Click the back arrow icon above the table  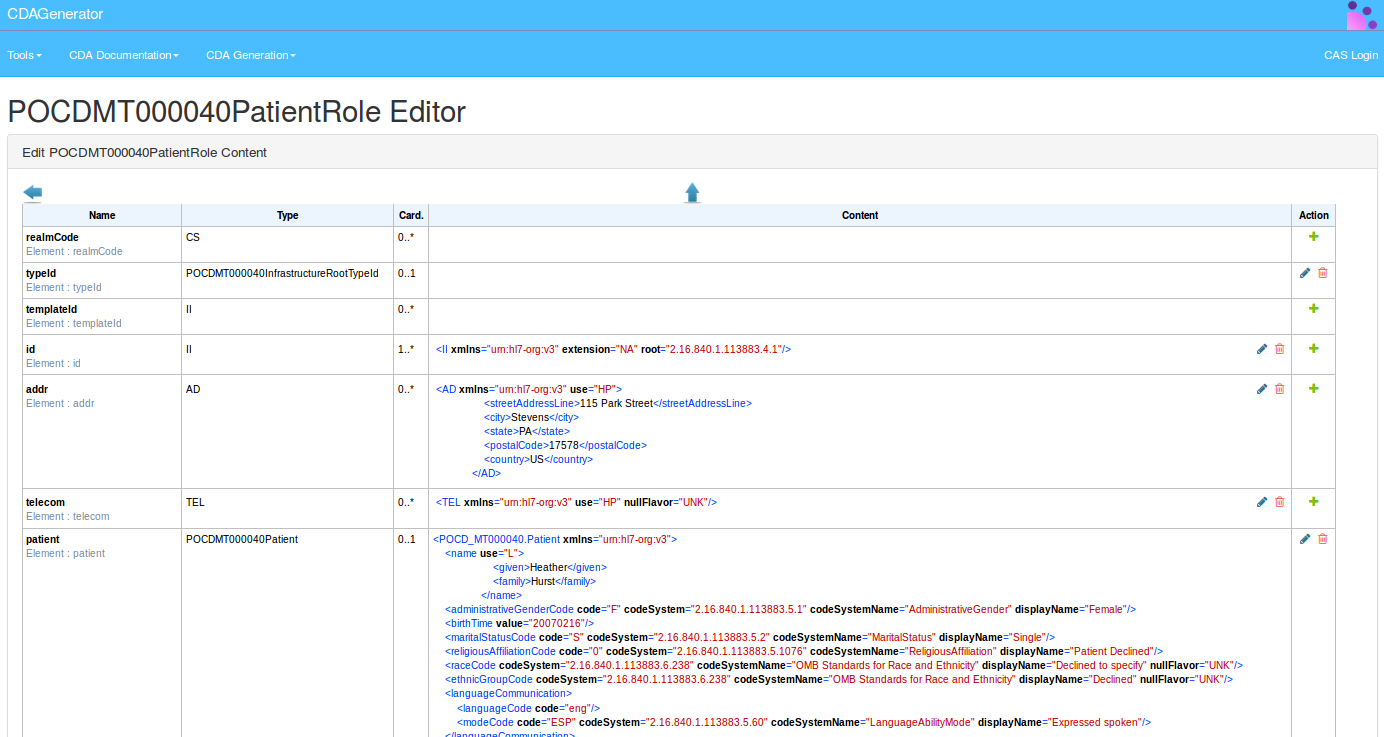point(33,192)
